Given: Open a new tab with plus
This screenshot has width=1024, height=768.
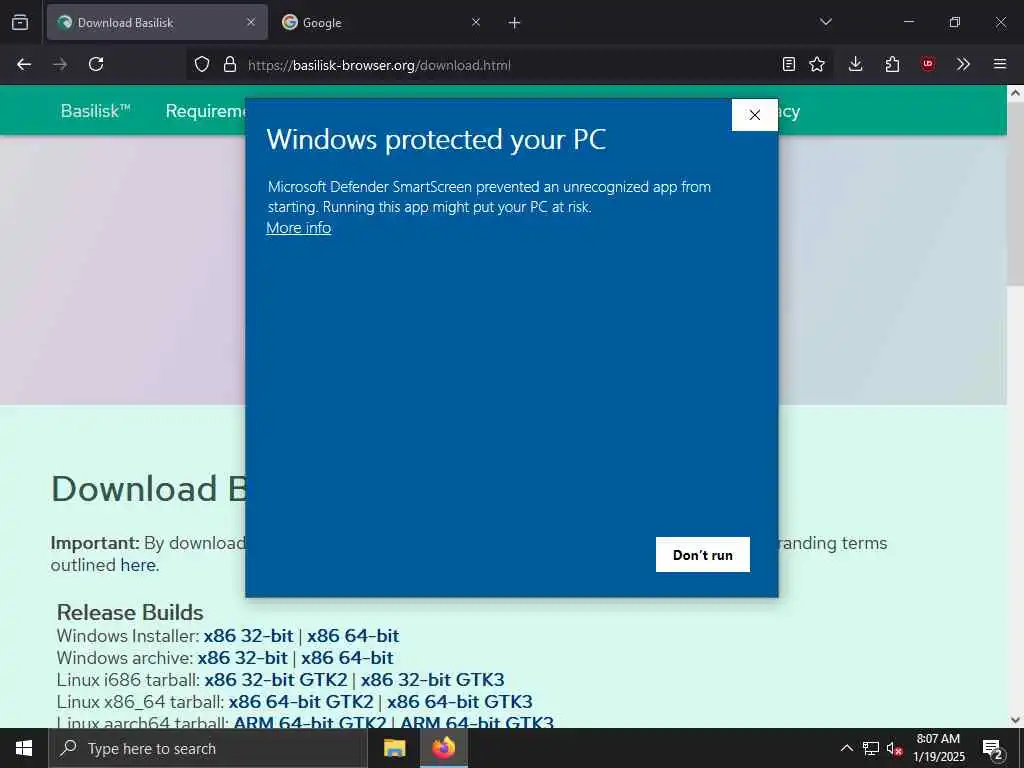Looking at the screenshot, I should pyautogui.click(x=515, y=23).
